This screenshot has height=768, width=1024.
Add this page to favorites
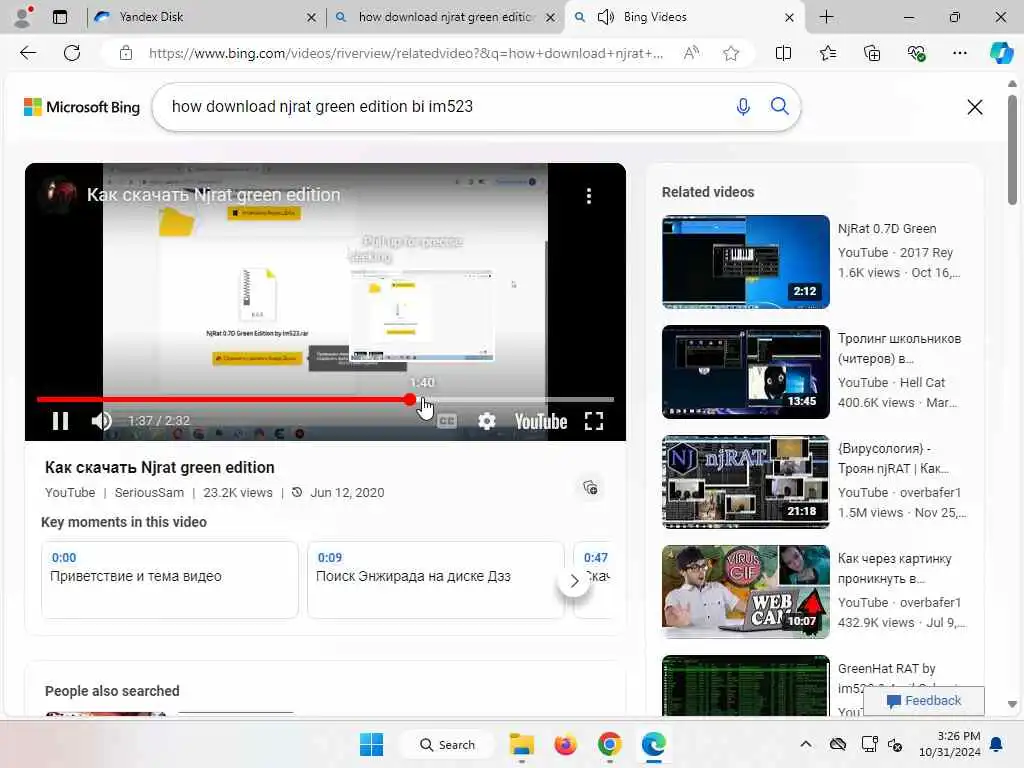(x=731, y=53)
